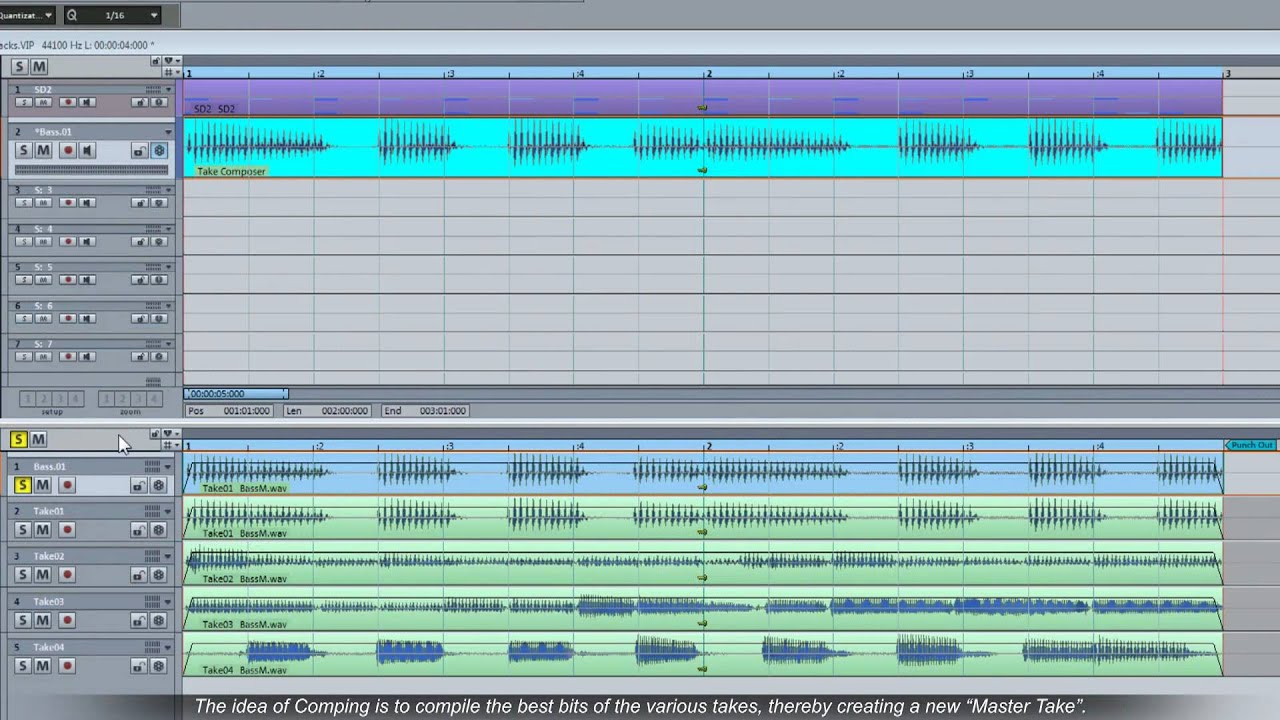
Task: Click the Punch Out marker in the take timeline
Action: (x=1250, y=445)
